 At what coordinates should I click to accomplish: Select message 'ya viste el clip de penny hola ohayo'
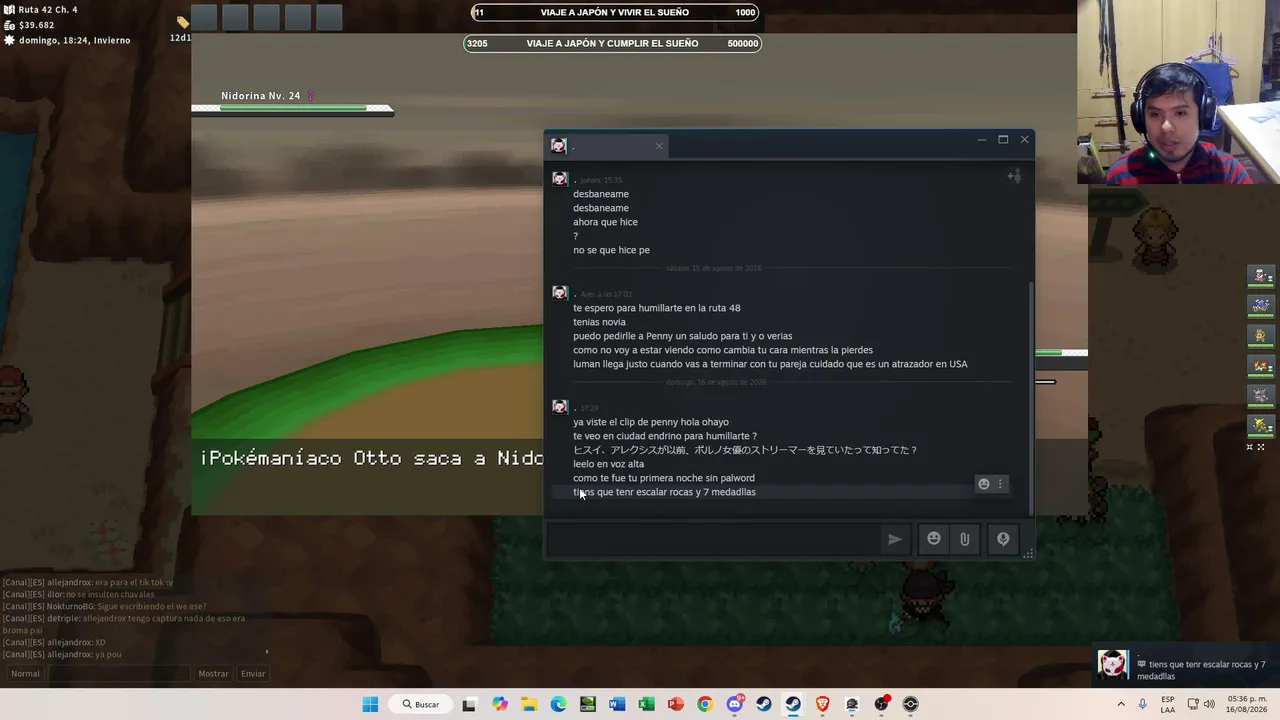(x=651, y=422)
